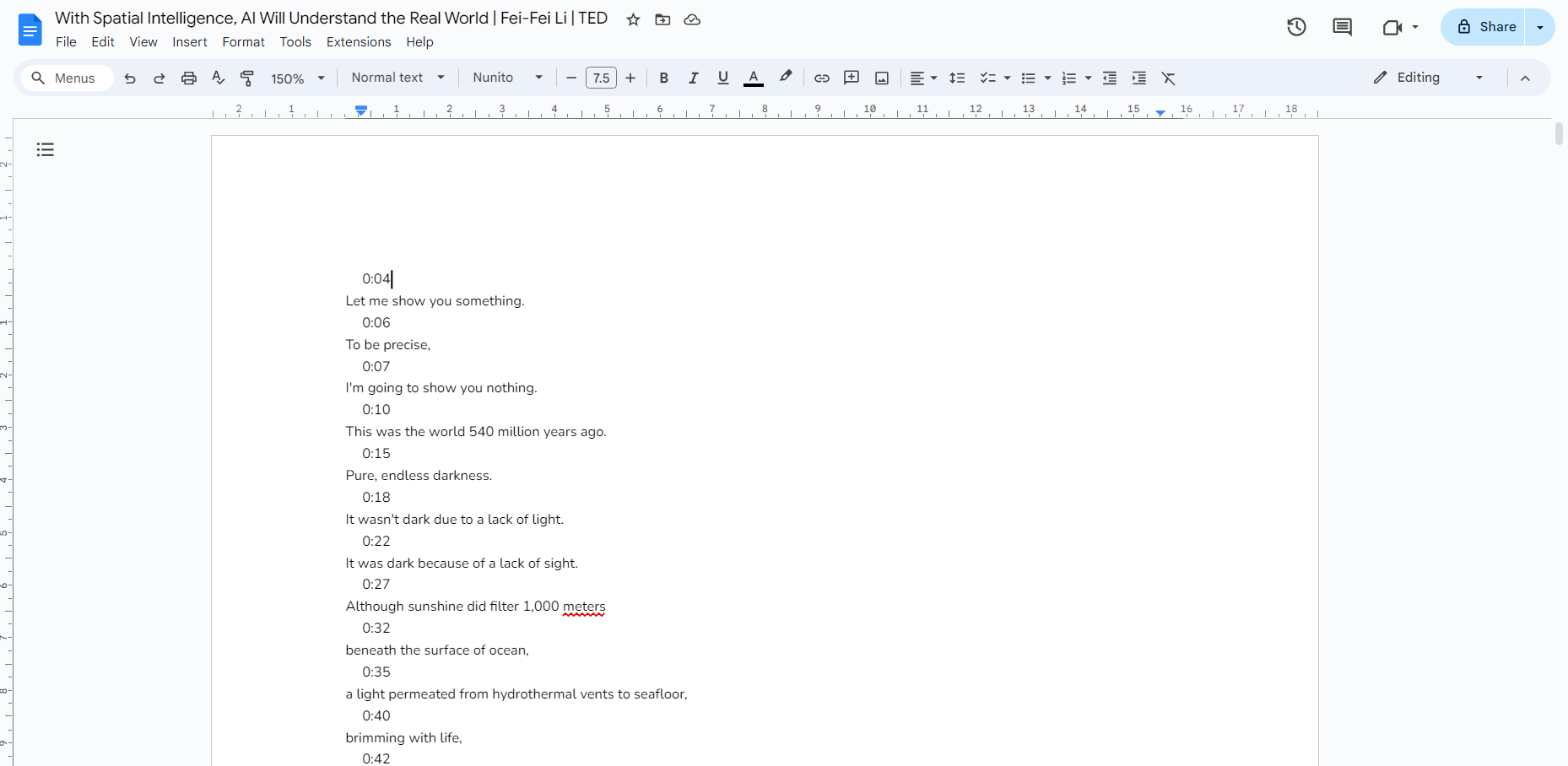Toggle italic formatting
This screenshot has width=1568, height=766.
(x=694, y=78)
